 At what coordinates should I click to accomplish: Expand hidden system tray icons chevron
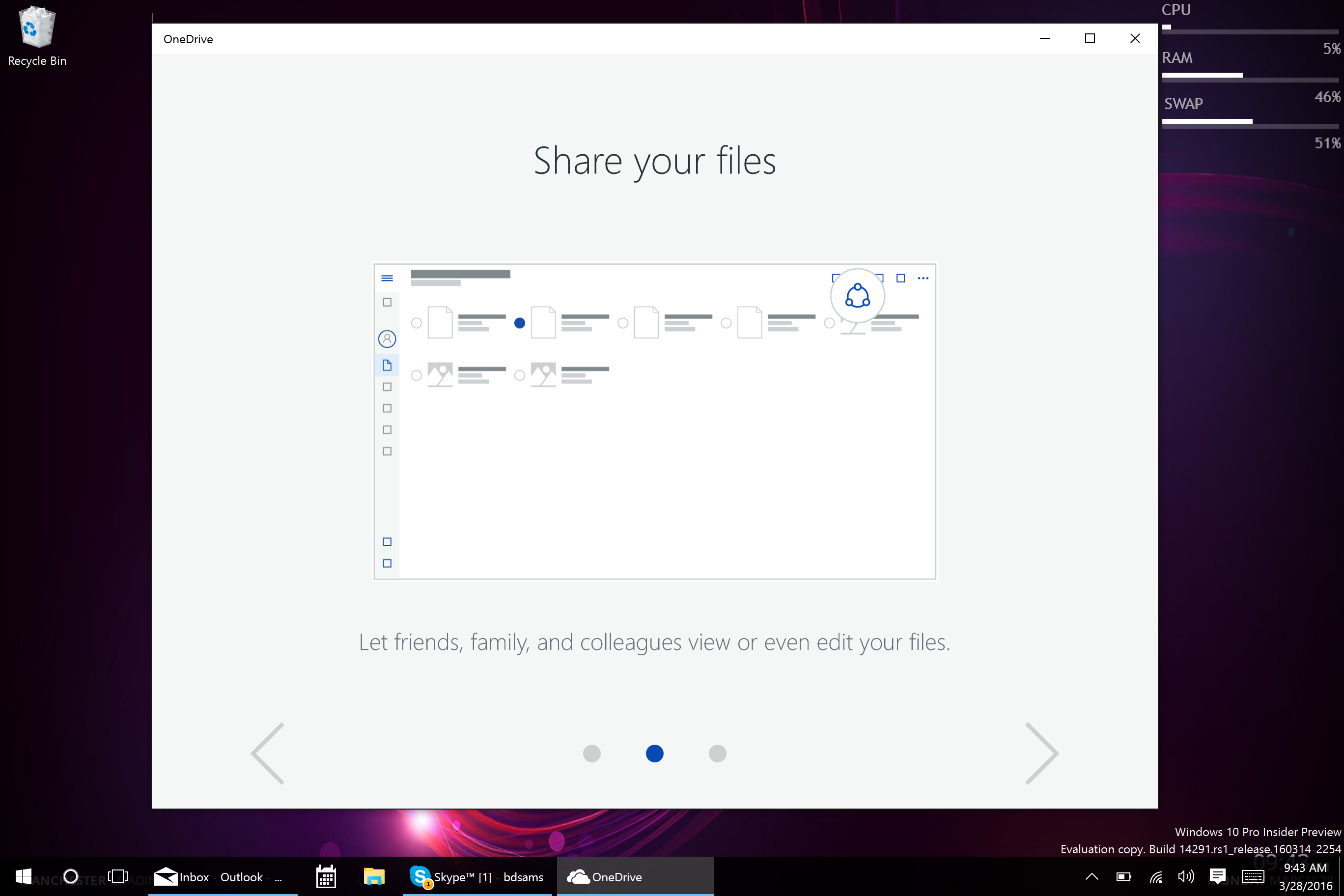[x=1092, y=876]
